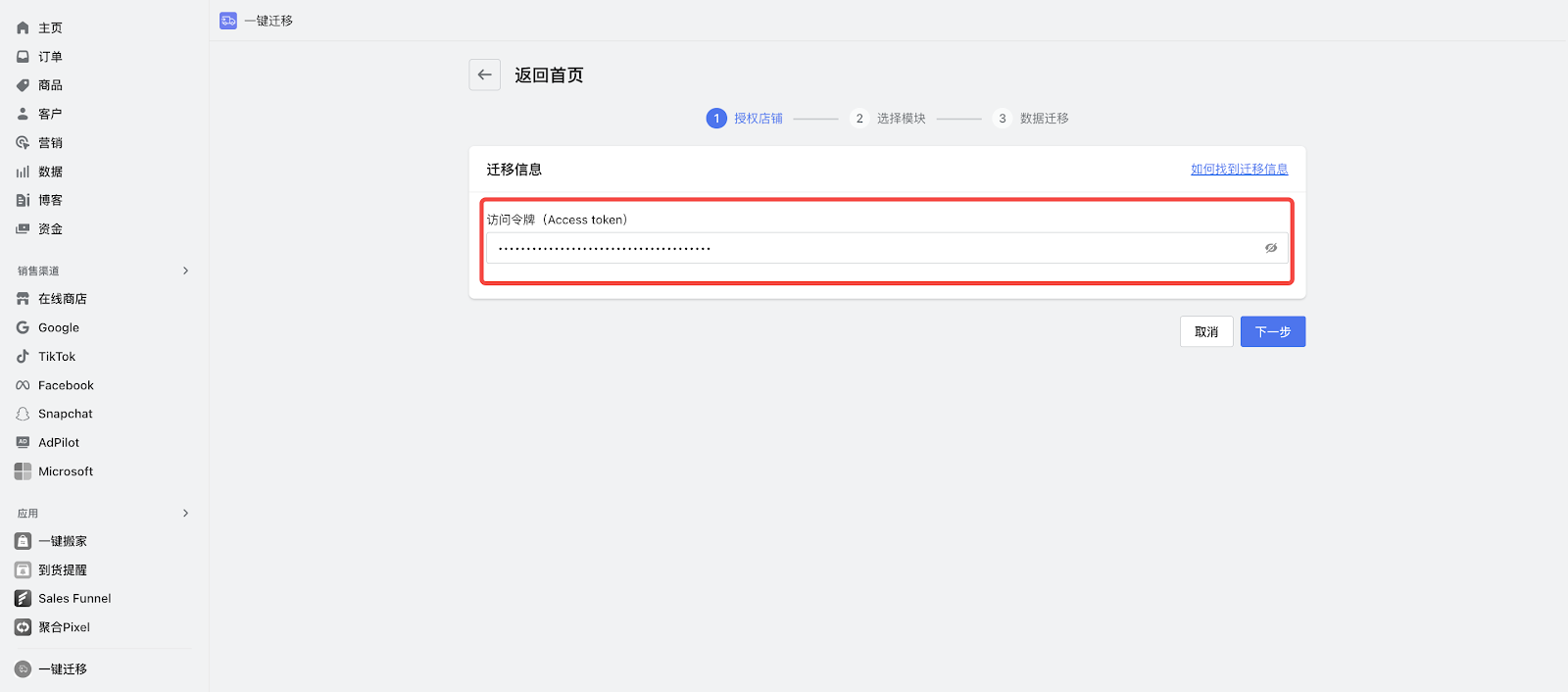Viewport: 1568px width, 692px height.
Task: Click the 营销 marketing icon
Action: click(23, 143)
